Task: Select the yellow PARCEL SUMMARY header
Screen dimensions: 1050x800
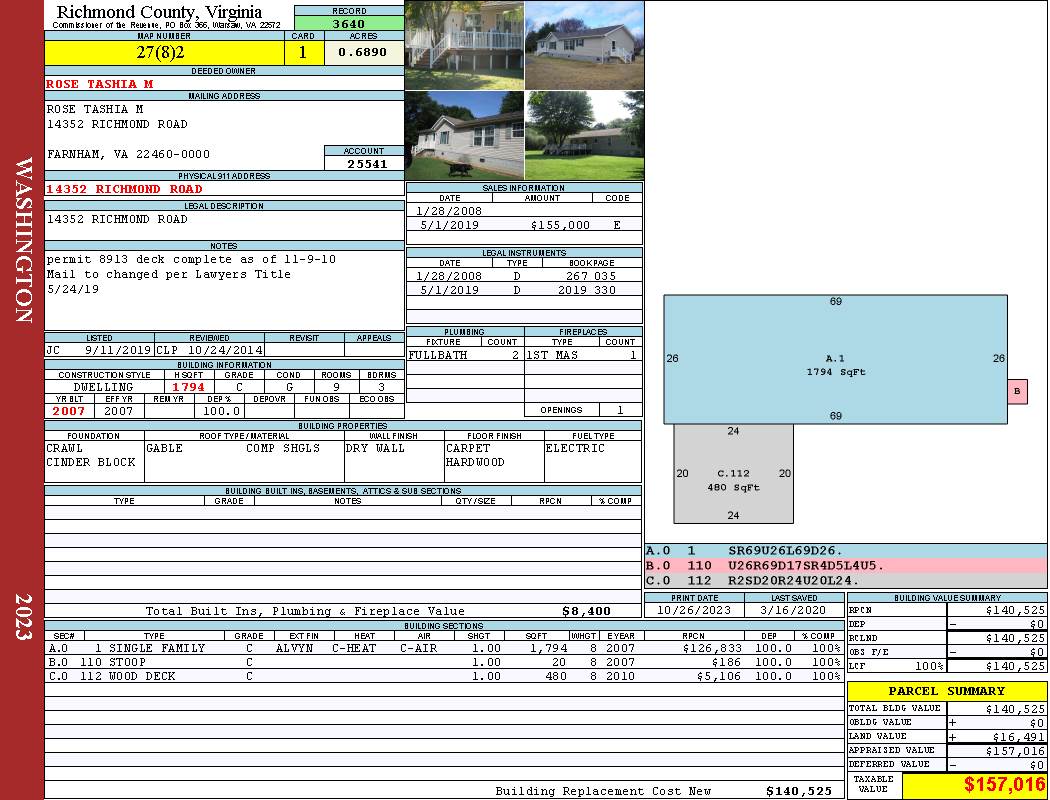Action: click(x=947, y=691)
